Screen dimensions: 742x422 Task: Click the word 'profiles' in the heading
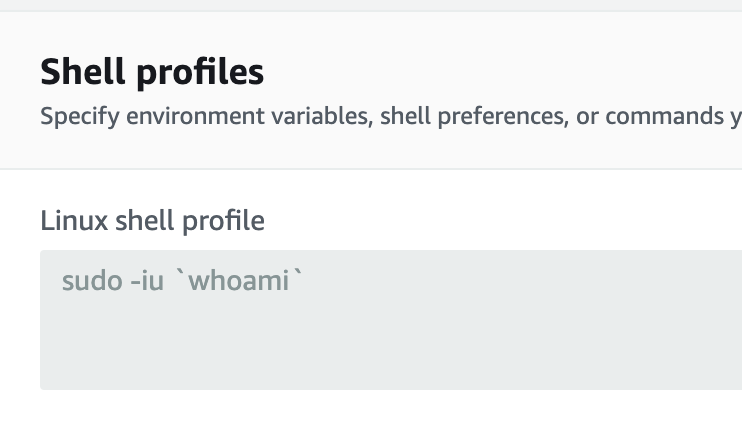tap(200, 73)
